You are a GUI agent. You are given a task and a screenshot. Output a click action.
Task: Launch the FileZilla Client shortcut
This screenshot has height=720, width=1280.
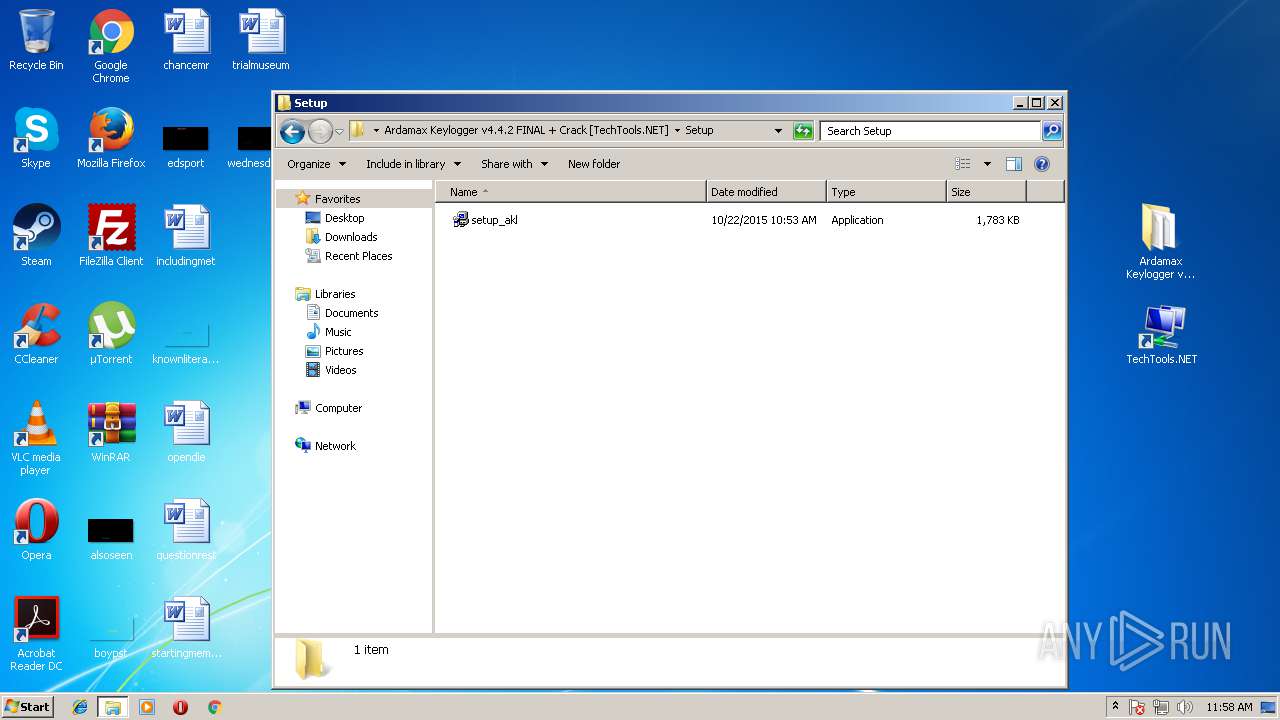(111, 236)
